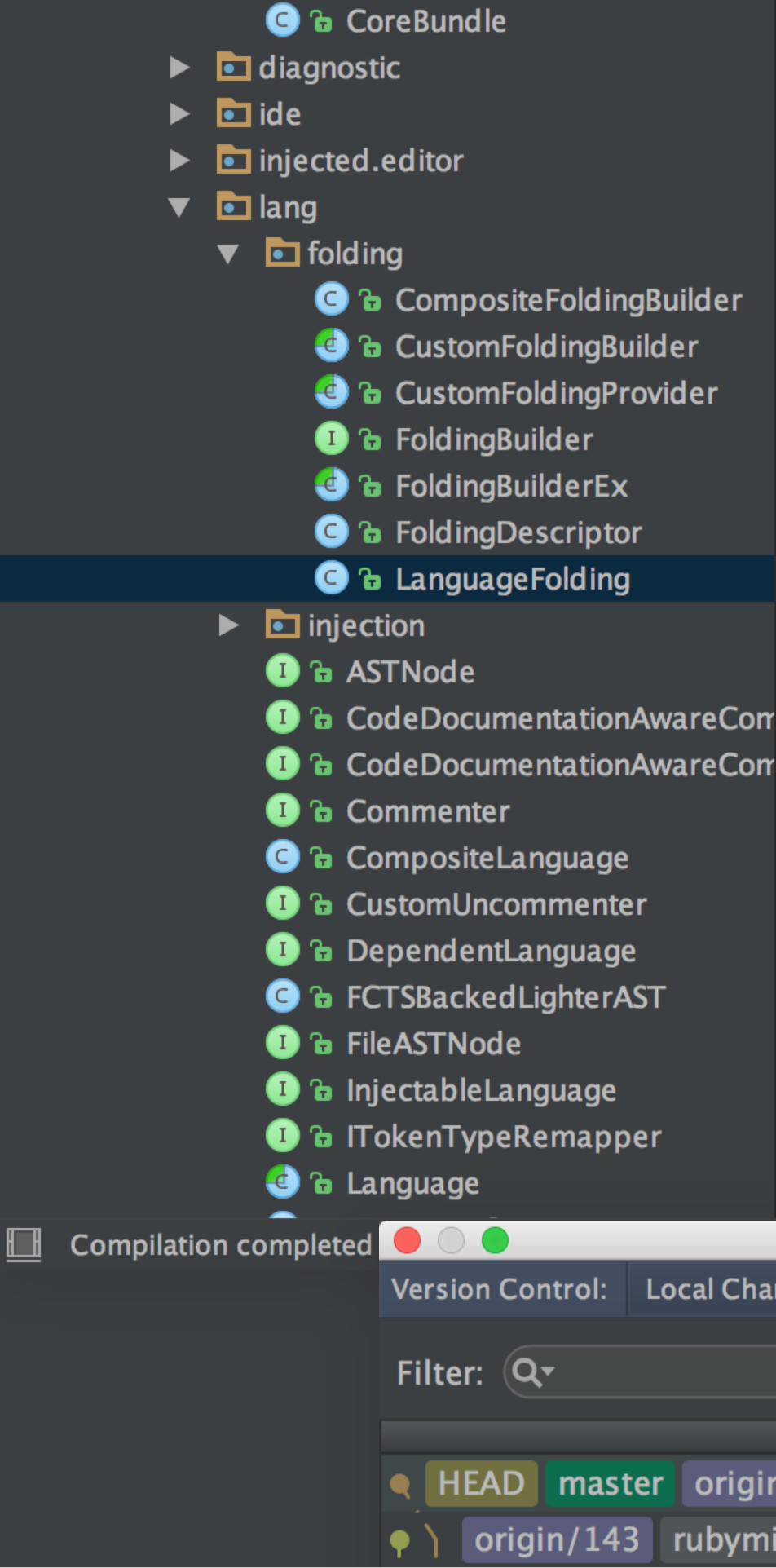Collapse the folding package node
776x1568 pixels.
(x=228, y=254)
